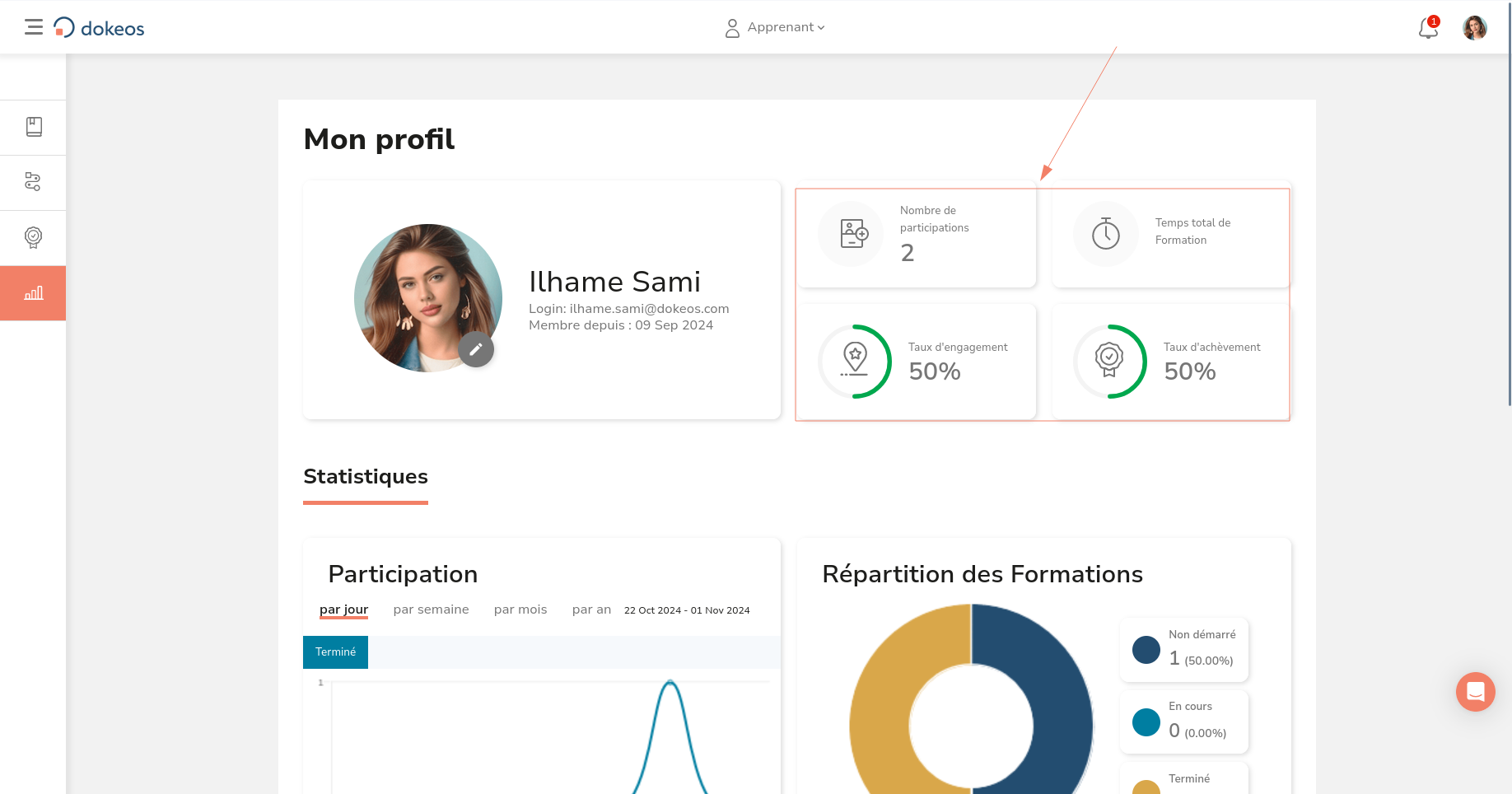Screen dimensions: 1512x794
Task: Click the Non démarré legend swatch
Action: coord(1146,650)
